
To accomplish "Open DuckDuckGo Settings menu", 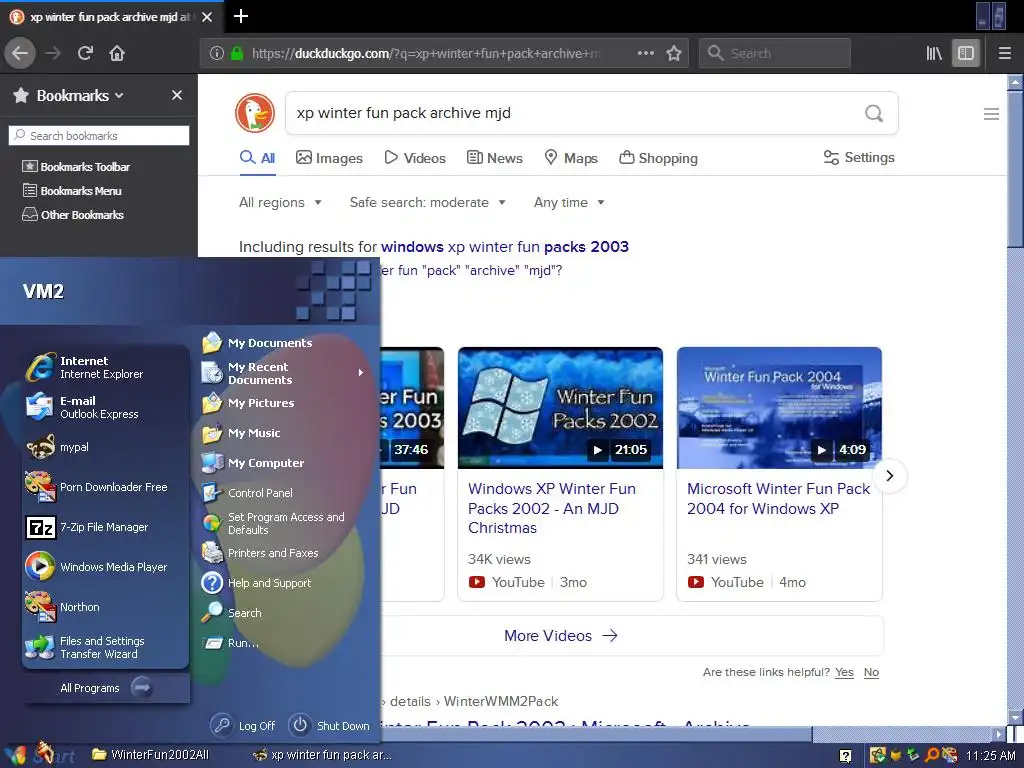I will 859,157.
